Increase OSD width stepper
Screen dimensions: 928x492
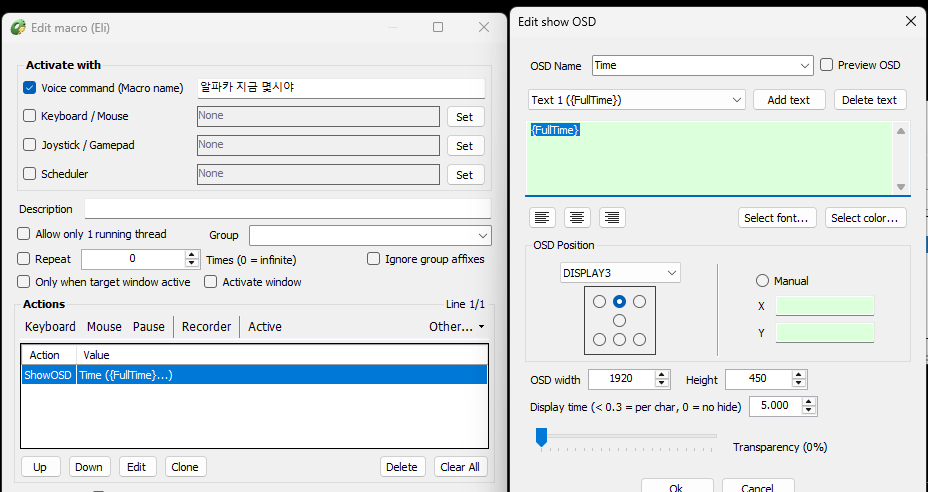point(662,375)
